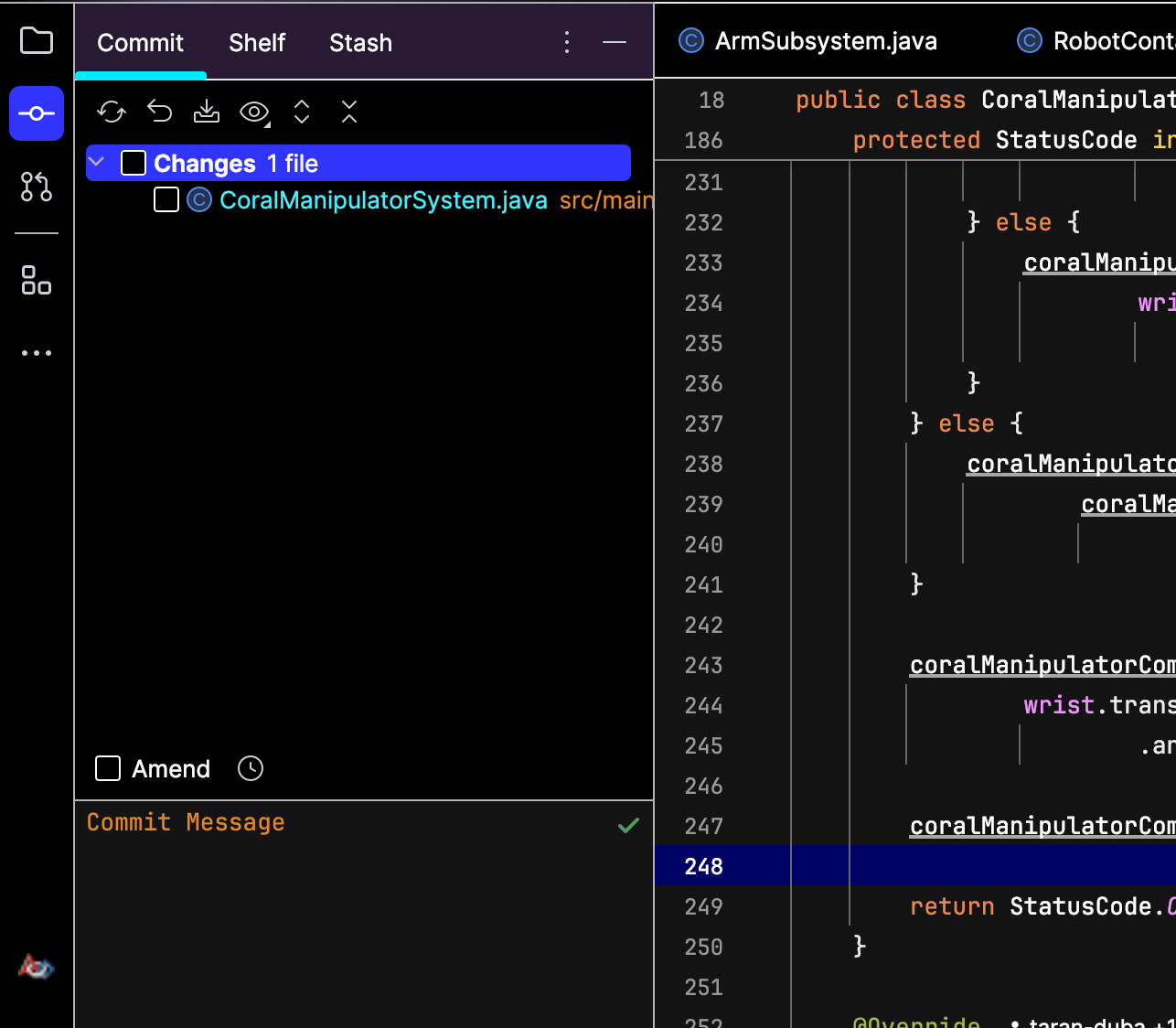
Task: Expand all changes in the tree
Action: 302,112
